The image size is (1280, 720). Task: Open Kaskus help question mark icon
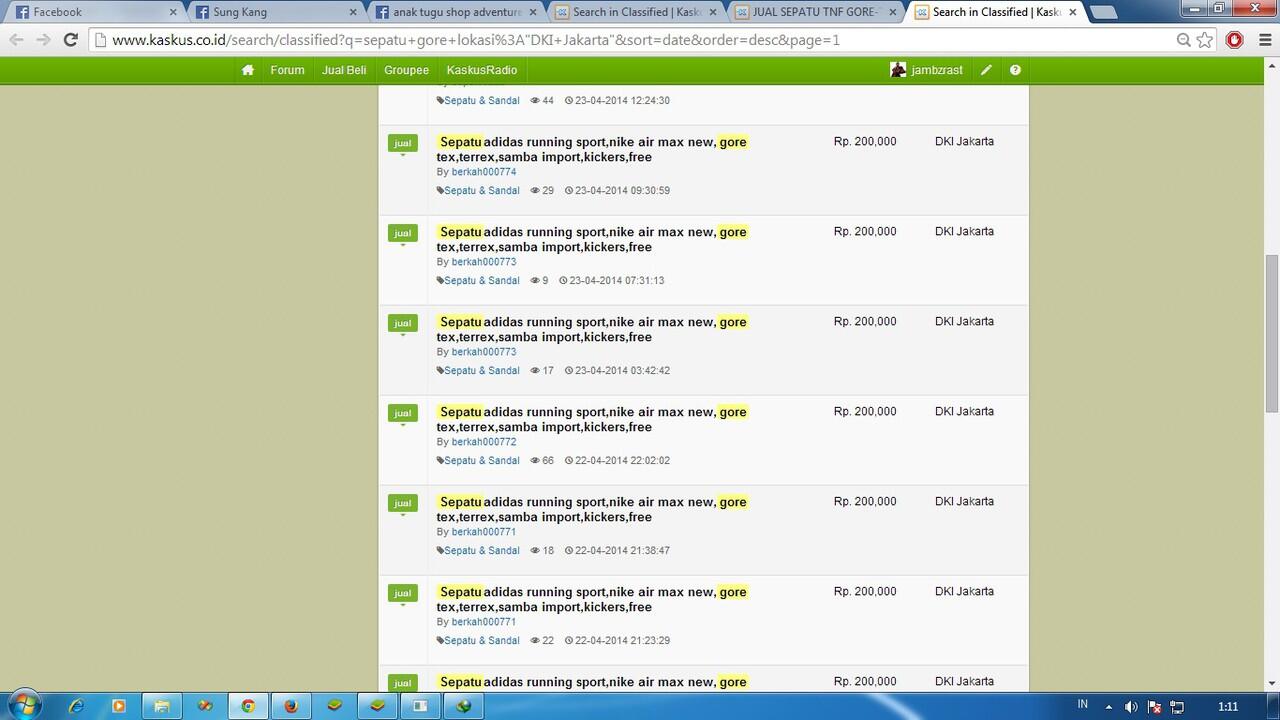click(x=1015, y=70)
